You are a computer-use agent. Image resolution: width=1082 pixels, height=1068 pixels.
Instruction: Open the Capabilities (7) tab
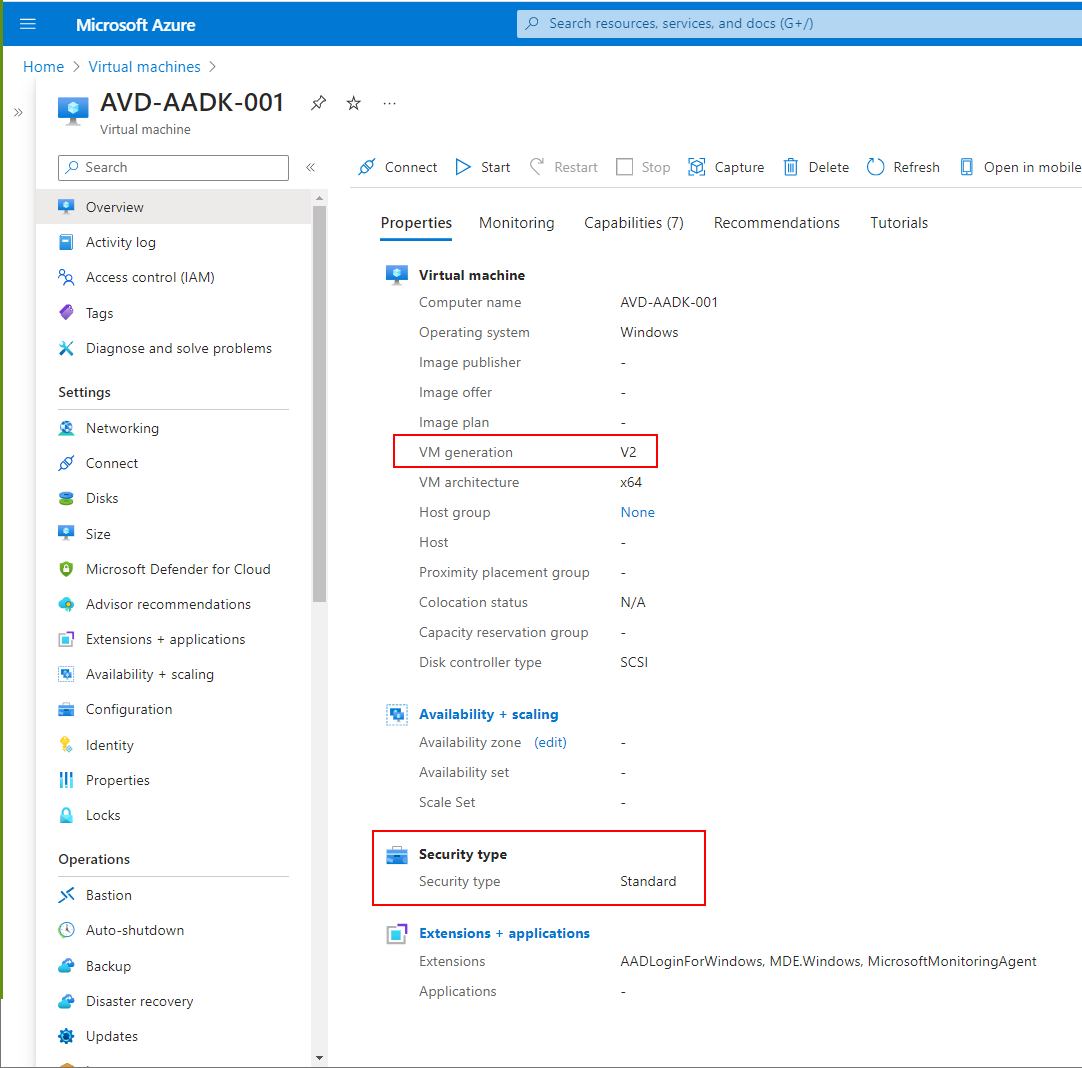[x=633, y=223]
